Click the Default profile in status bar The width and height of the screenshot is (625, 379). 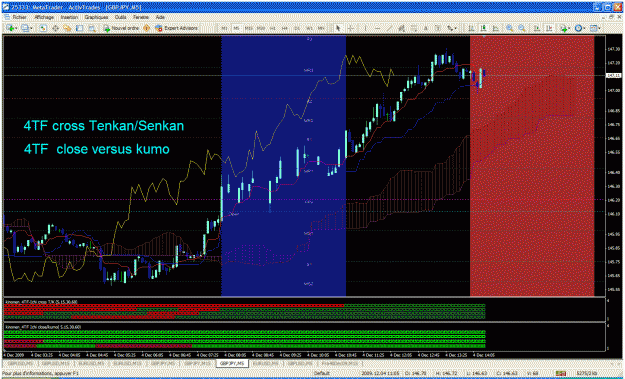click(x=322, y=373)
